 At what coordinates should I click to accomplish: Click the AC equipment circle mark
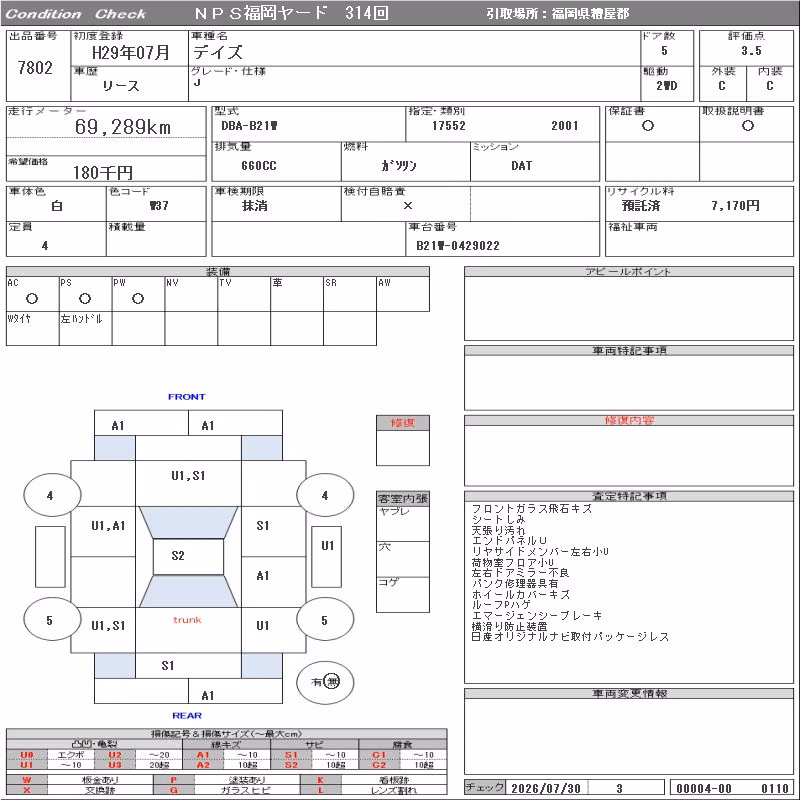click(x=32, y=299)
